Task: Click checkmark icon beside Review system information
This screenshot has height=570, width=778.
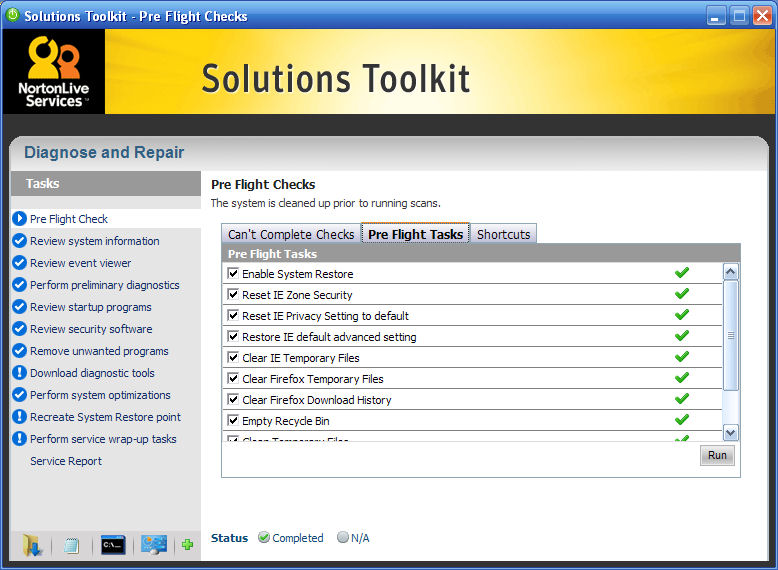Action: click(x=19, y=241)
